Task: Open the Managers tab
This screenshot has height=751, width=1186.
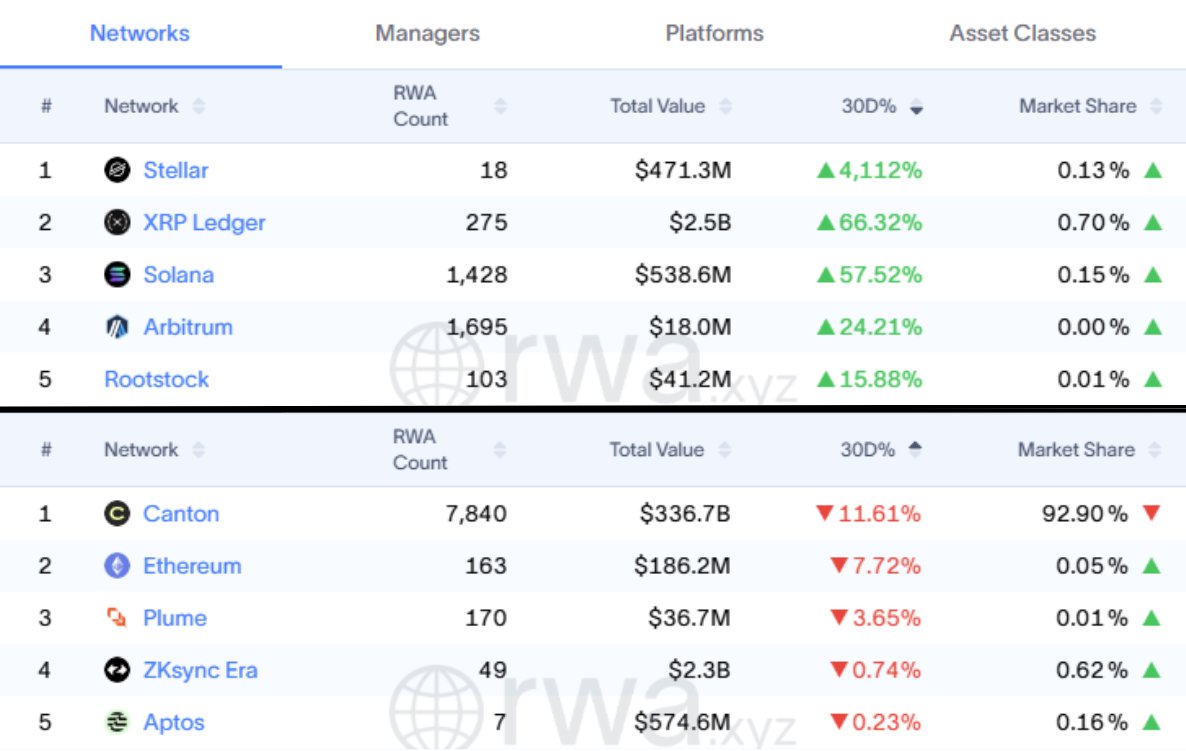Action: pos(427,33)
